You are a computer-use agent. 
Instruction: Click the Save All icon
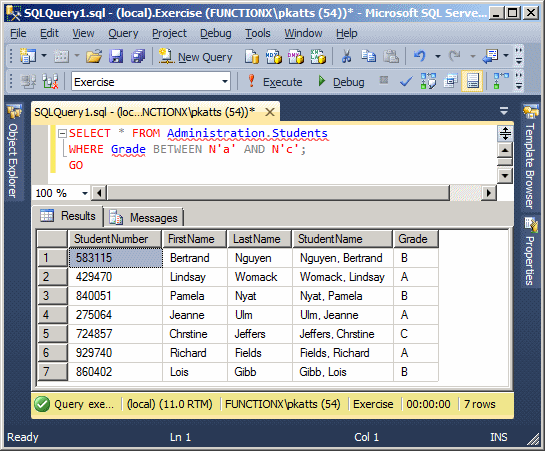pos(138,56)
